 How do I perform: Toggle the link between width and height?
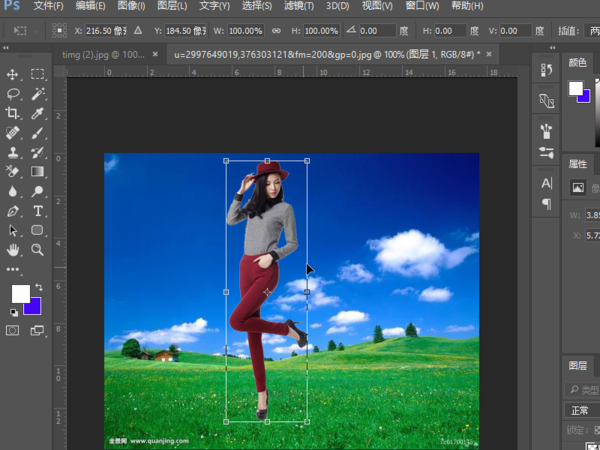point(276,31)
